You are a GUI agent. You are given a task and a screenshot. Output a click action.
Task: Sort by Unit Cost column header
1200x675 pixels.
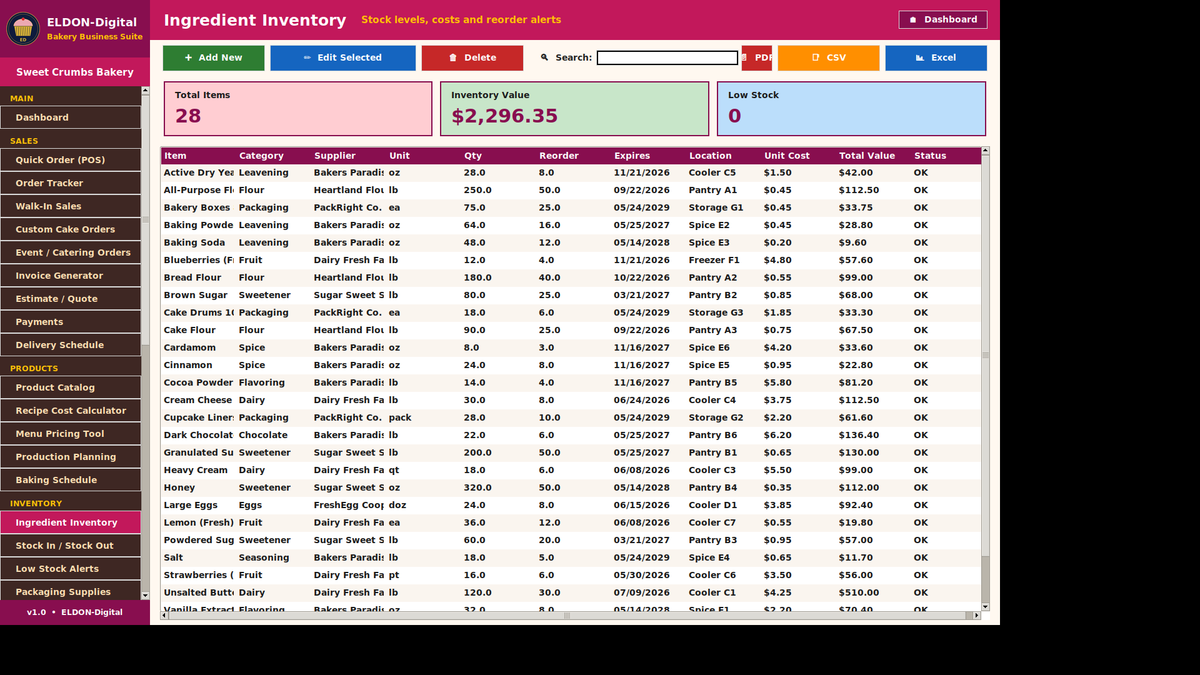tap(799, 156)
